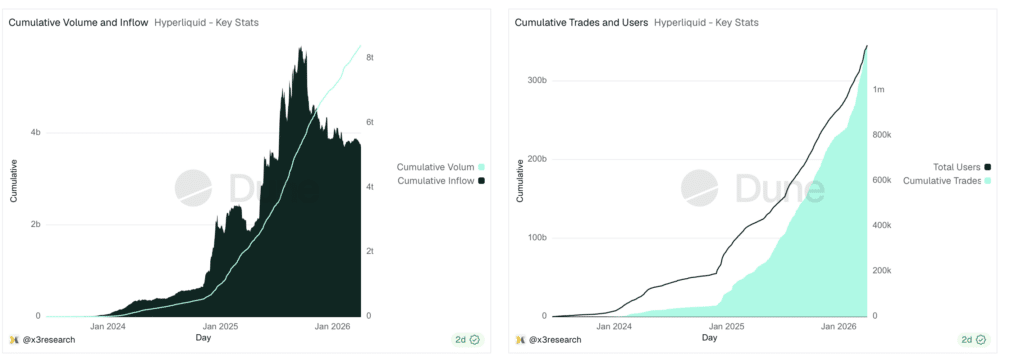Image resolution: width=1024 pixels, height=362 pixels.
Task: Click the '6t' right-axis label
Action: click(370, 122)
